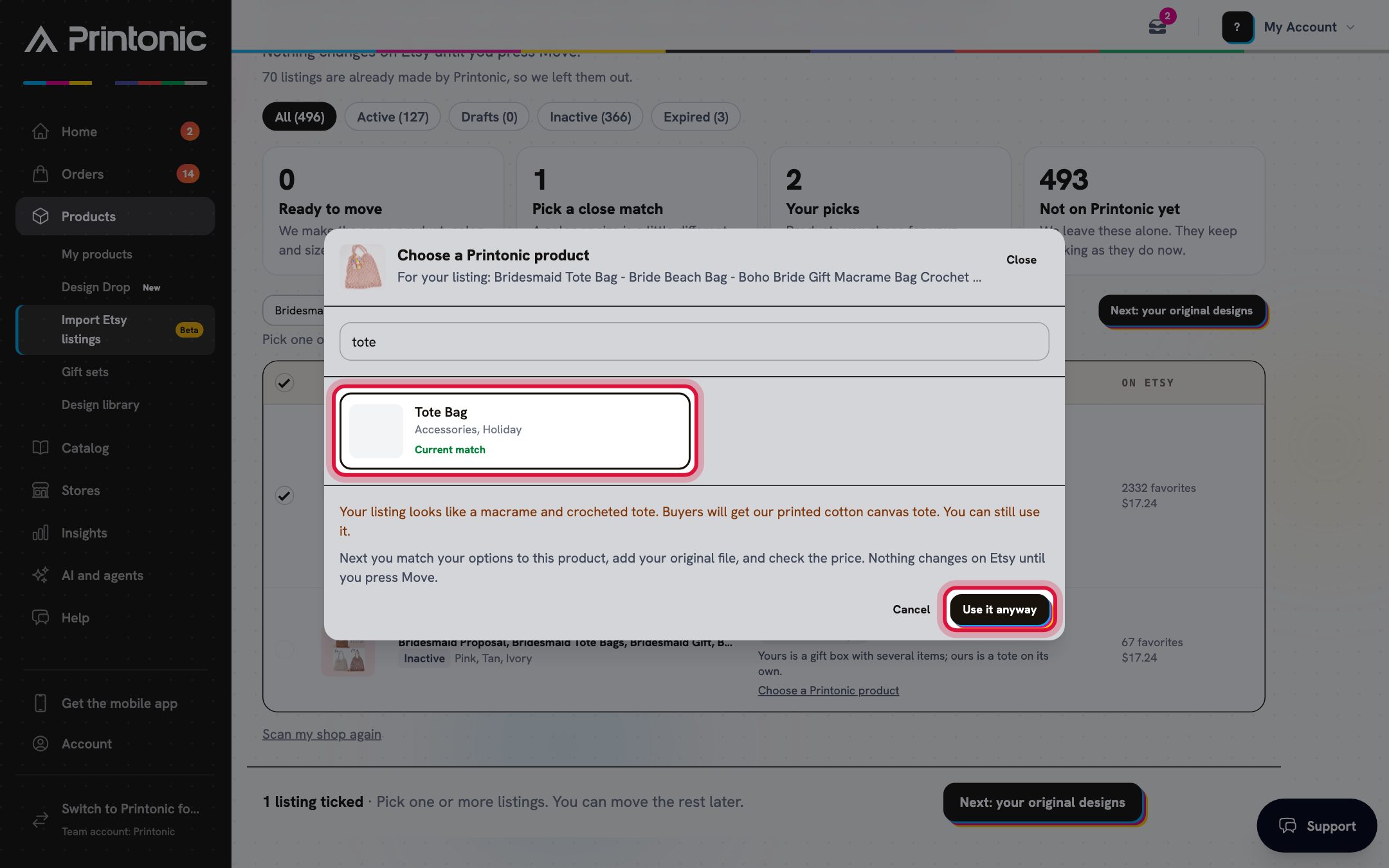Click the product search field containing tote
Image resolution: width=1389 pixels, height=868 pixels.
click(x=694, y=341)
